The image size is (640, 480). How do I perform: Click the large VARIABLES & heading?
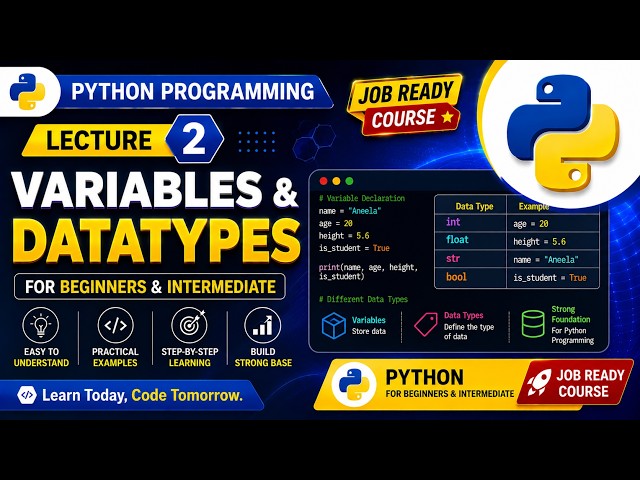155,190
